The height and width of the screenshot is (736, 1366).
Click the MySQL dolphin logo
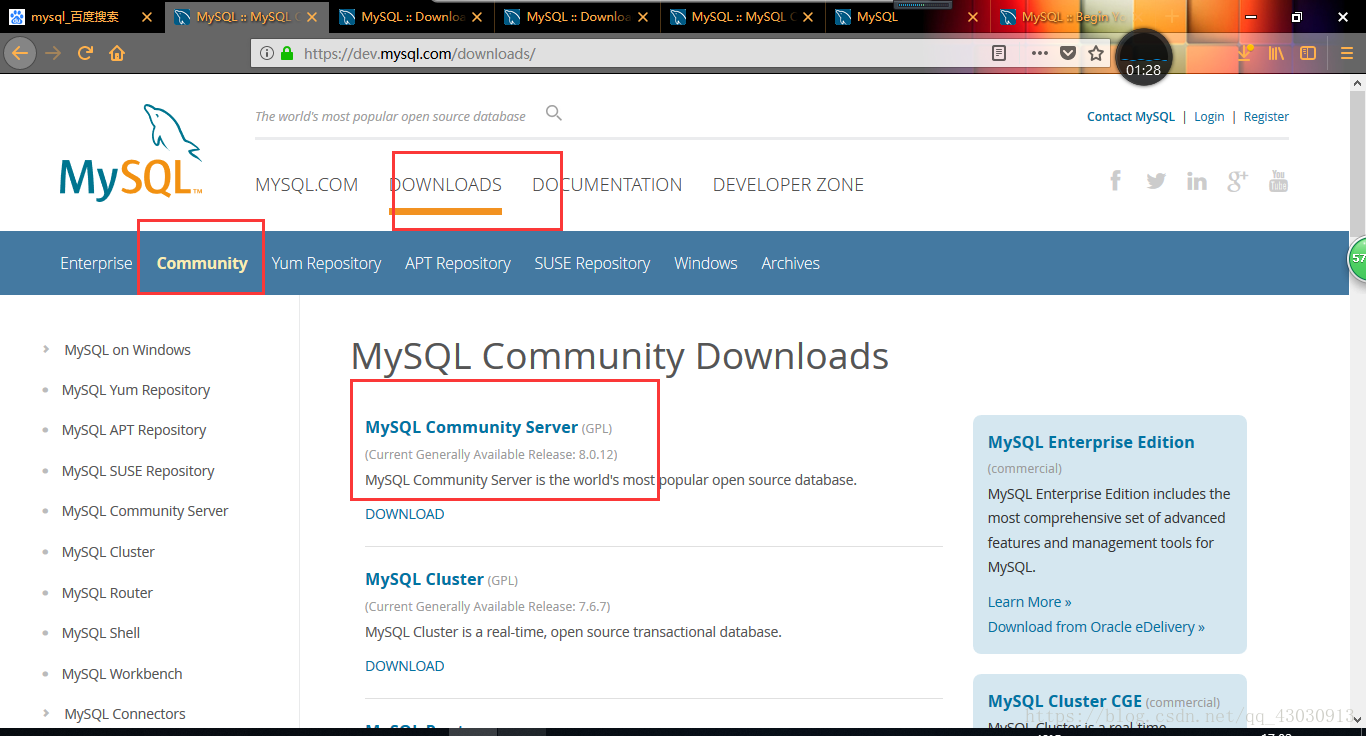coord(132,152)
